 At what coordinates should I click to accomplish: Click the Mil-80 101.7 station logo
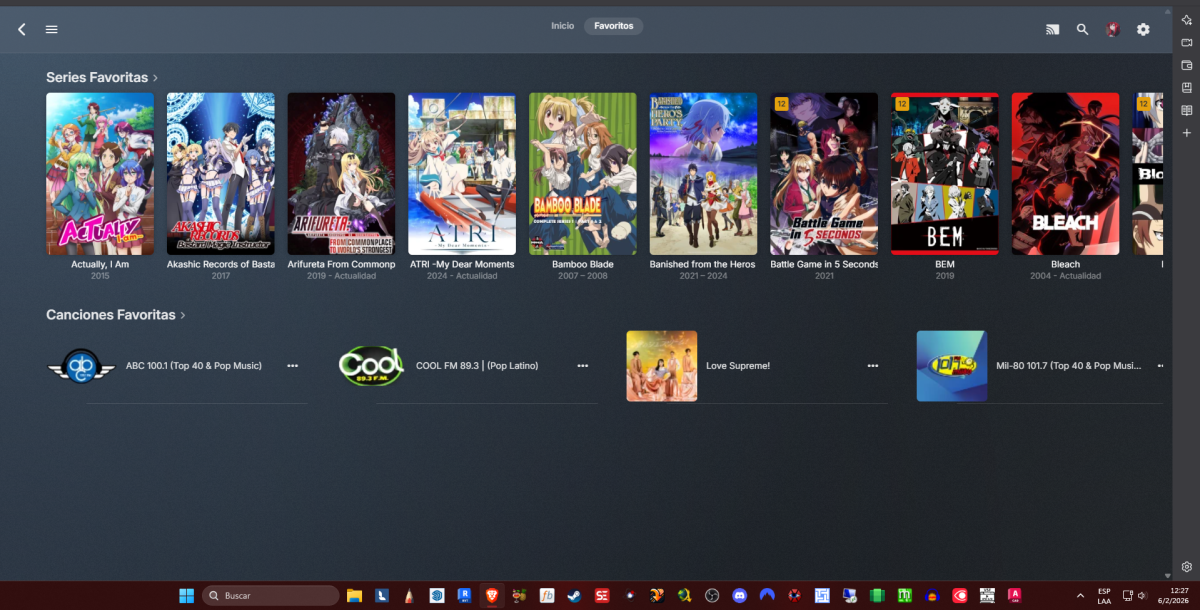point(952,366)
